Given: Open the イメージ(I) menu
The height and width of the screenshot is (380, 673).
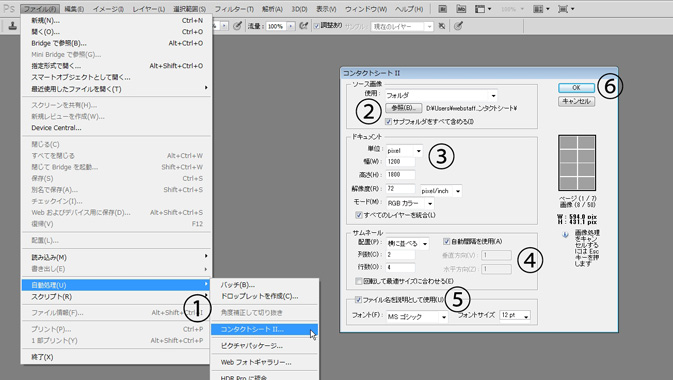Looking at the screenshot, I should point(108,9).
